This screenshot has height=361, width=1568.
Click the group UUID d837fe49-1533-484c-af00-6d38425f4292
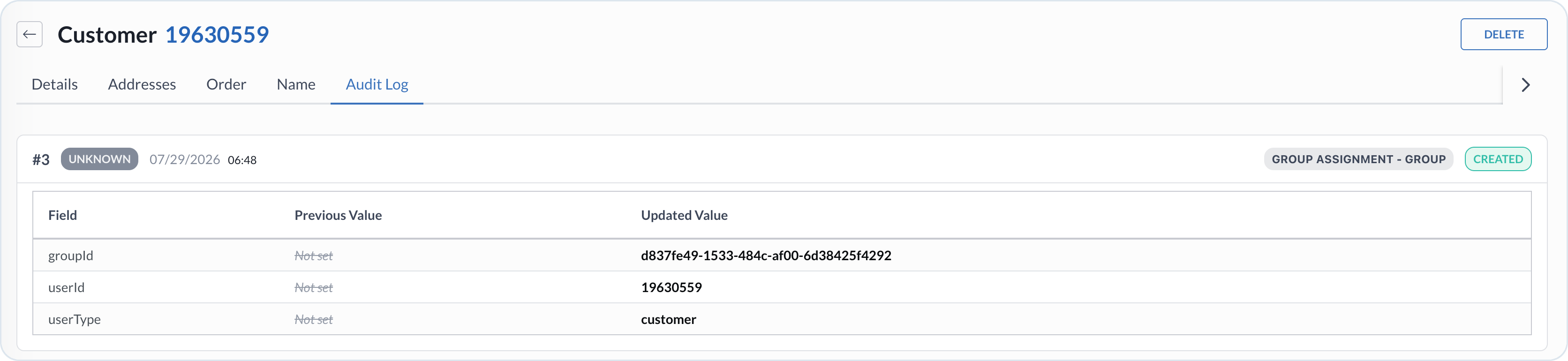pyautogui.click(x=766, y=256)
